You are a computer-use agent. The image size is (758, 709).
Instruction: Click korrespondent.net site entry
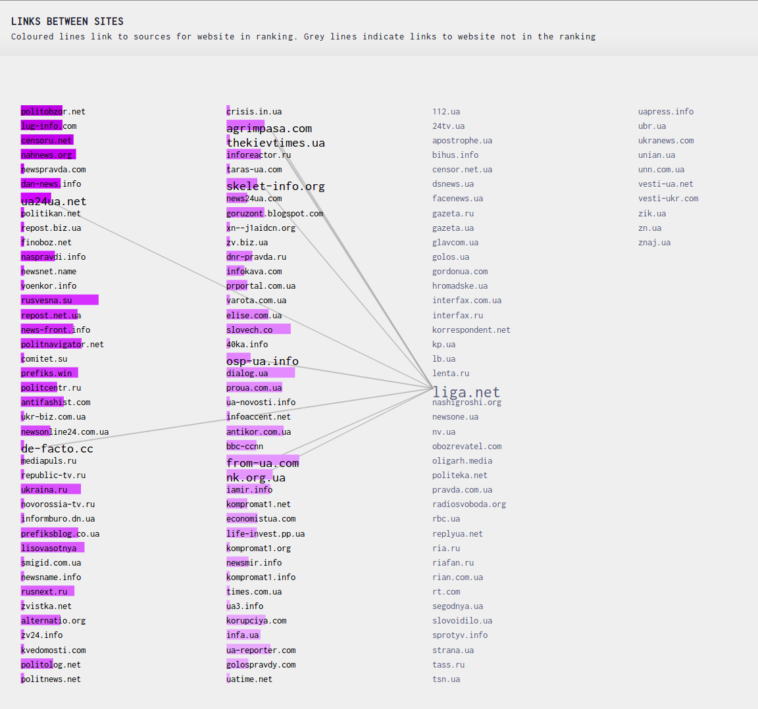pyautogui.click(x=471, y=330)
